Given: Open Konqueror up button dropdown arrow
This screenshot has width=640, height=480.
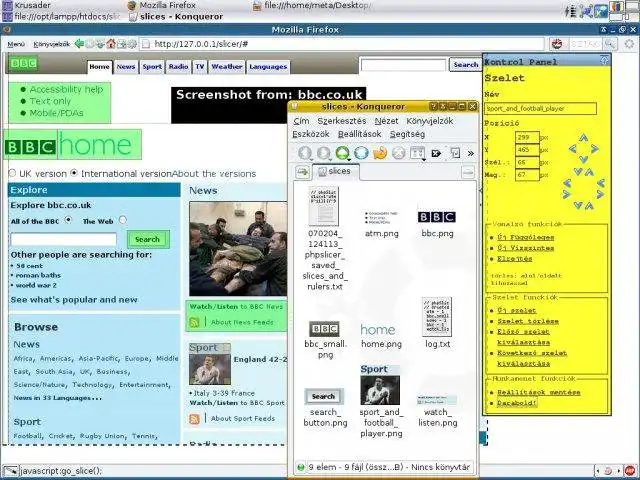Looking at the screenshot, I should pyautogui.click(x=349, y=159).
